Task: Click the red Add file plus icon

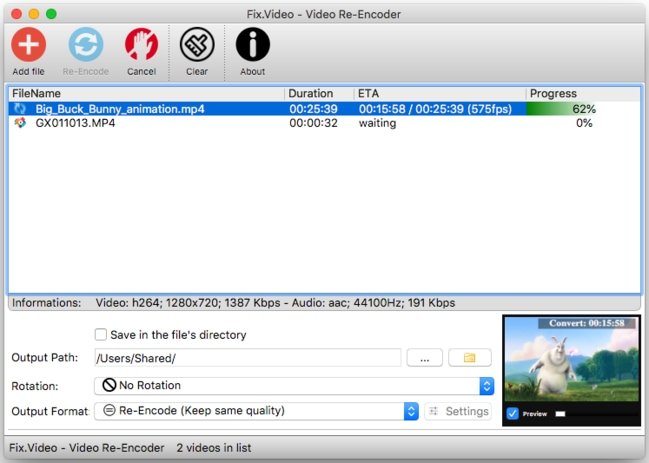Action: (x=28, y=44)
